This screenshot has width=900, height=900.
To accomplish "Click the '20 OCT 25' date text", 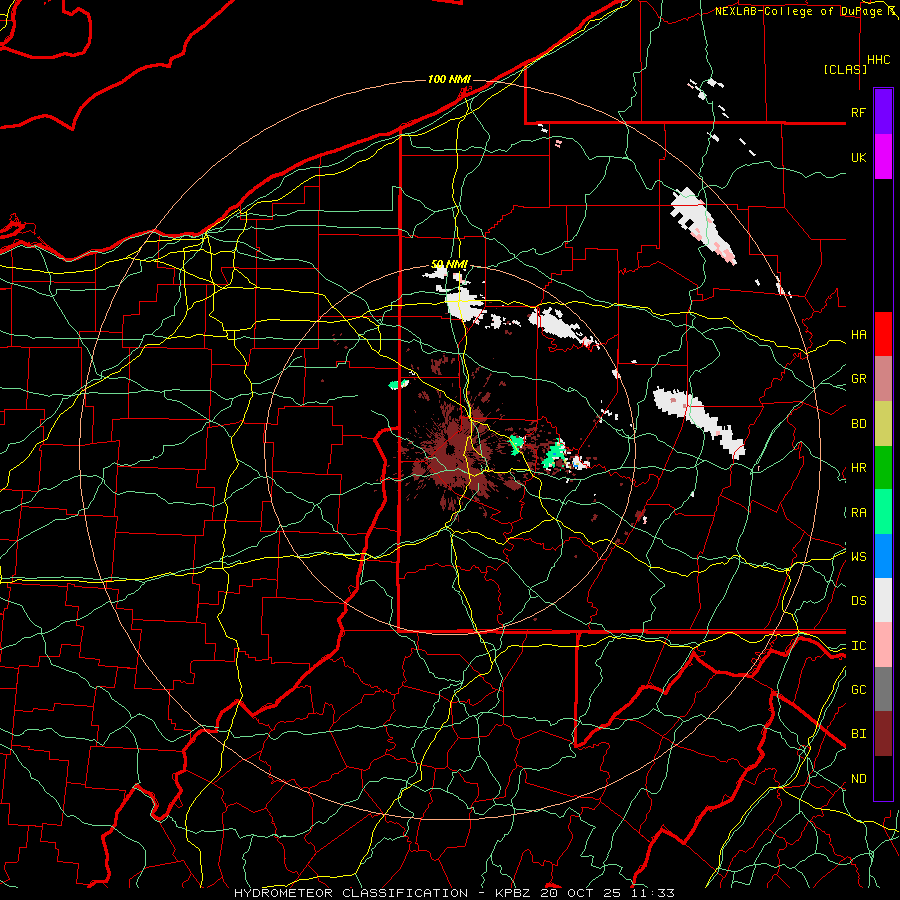I will 583,893.
